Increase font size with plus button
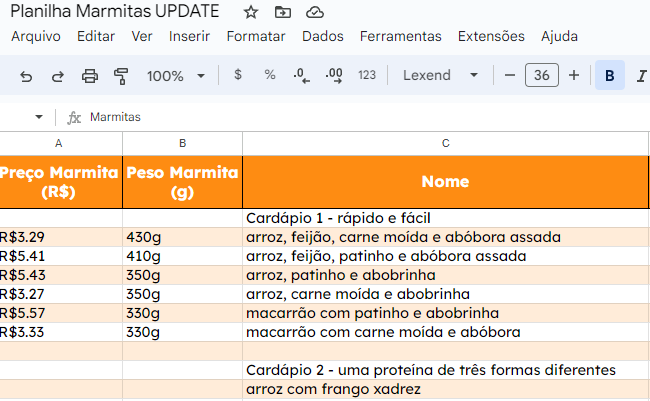 [574, 75]
